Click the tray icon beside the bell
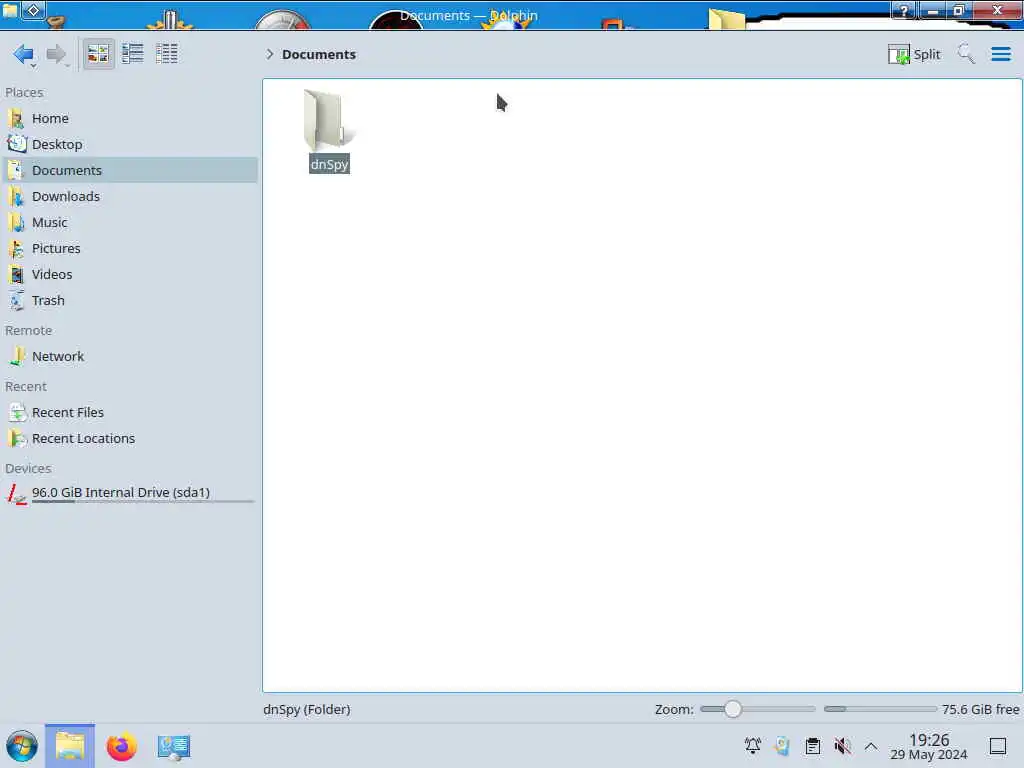This screenshot has height=768, width=1024. tap(782, 746)
